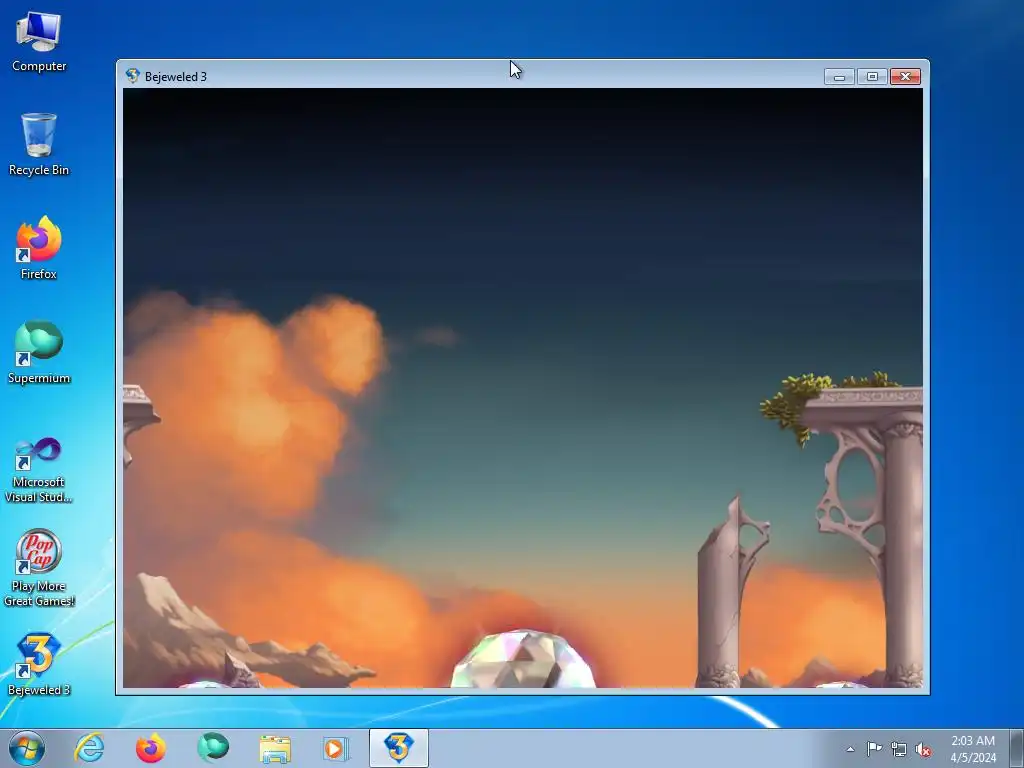Open the Action Center flag icon
Screen dimensions: 1024x768
point(874,749)
